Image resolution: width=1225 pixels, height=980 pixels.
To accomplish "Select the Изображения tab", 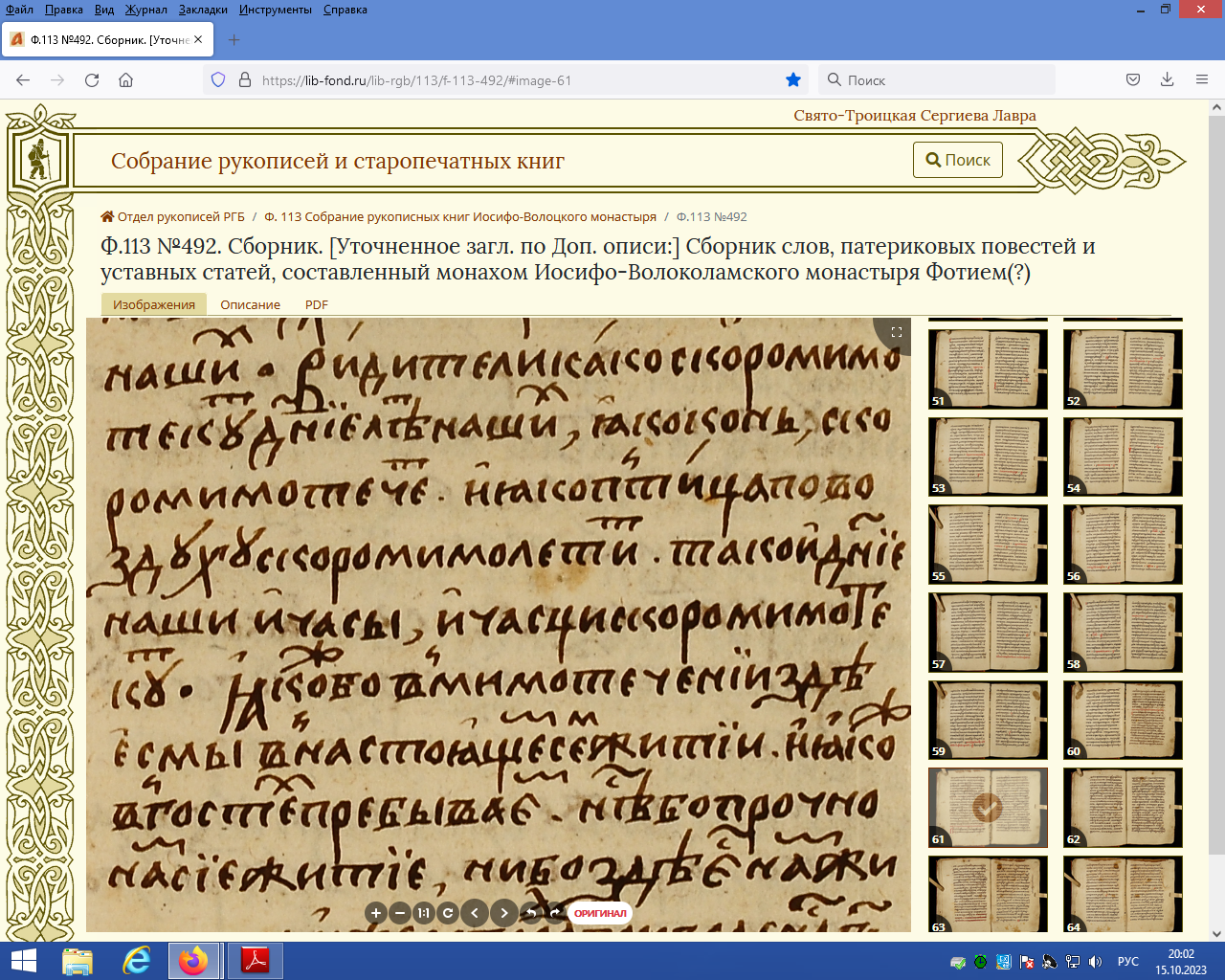I will 154,304.
